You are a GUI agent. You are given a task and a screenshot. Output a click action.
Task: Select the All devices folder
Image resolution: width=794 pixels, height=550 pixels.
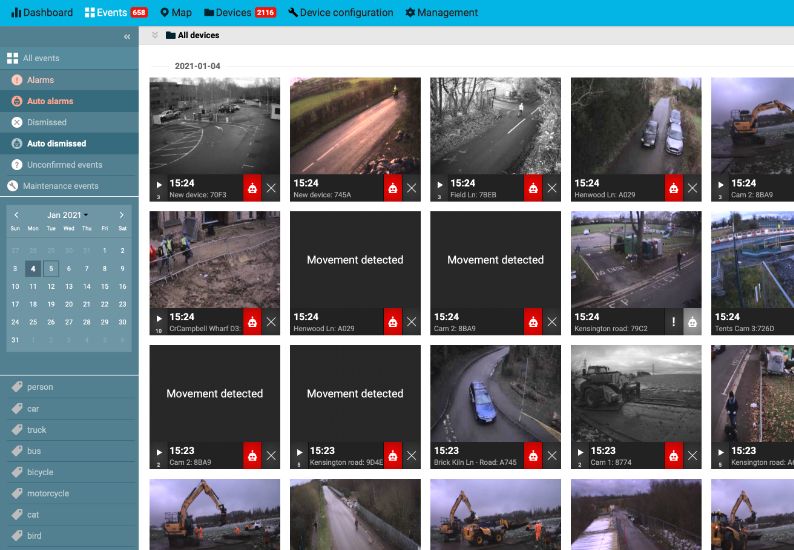192,35
